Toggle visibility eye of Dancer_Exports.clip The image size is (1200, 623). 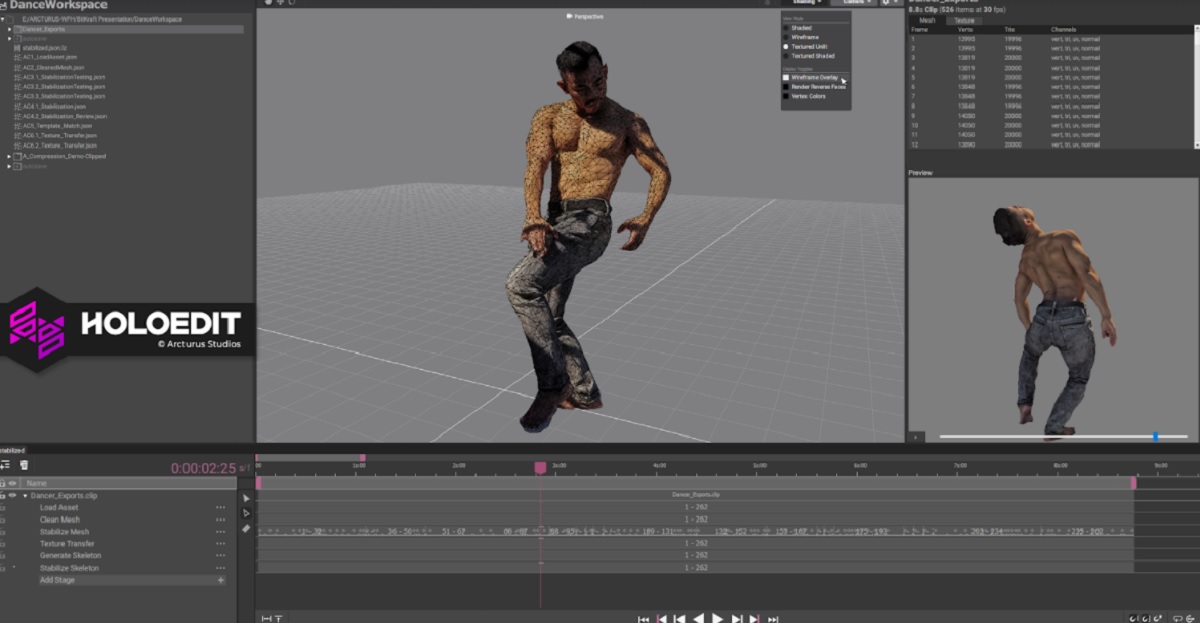coord(13,496)
